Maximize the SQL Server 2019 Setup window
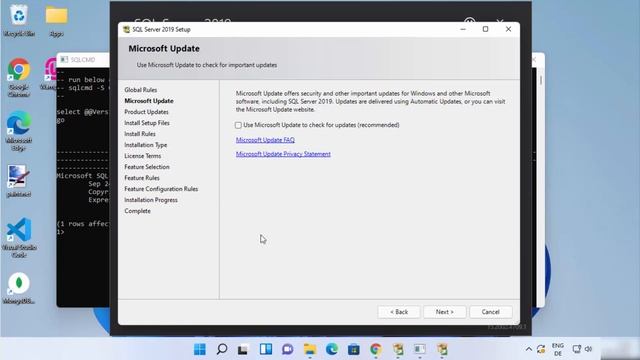Viewport: 640px width, 360px height. tap(485, 29)
